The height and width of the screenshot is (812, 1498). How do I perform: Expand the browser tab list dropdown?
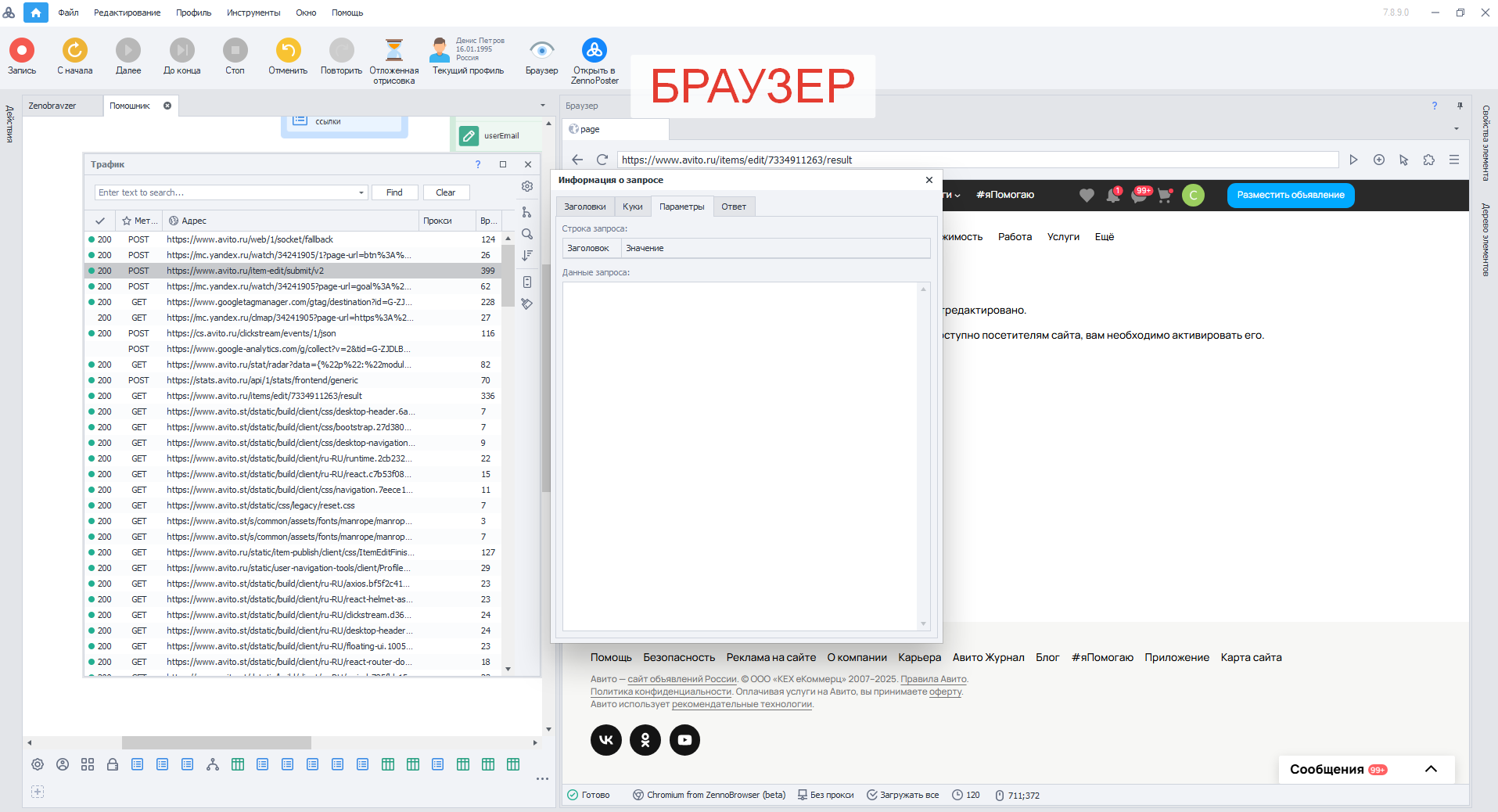point(1457,129)
